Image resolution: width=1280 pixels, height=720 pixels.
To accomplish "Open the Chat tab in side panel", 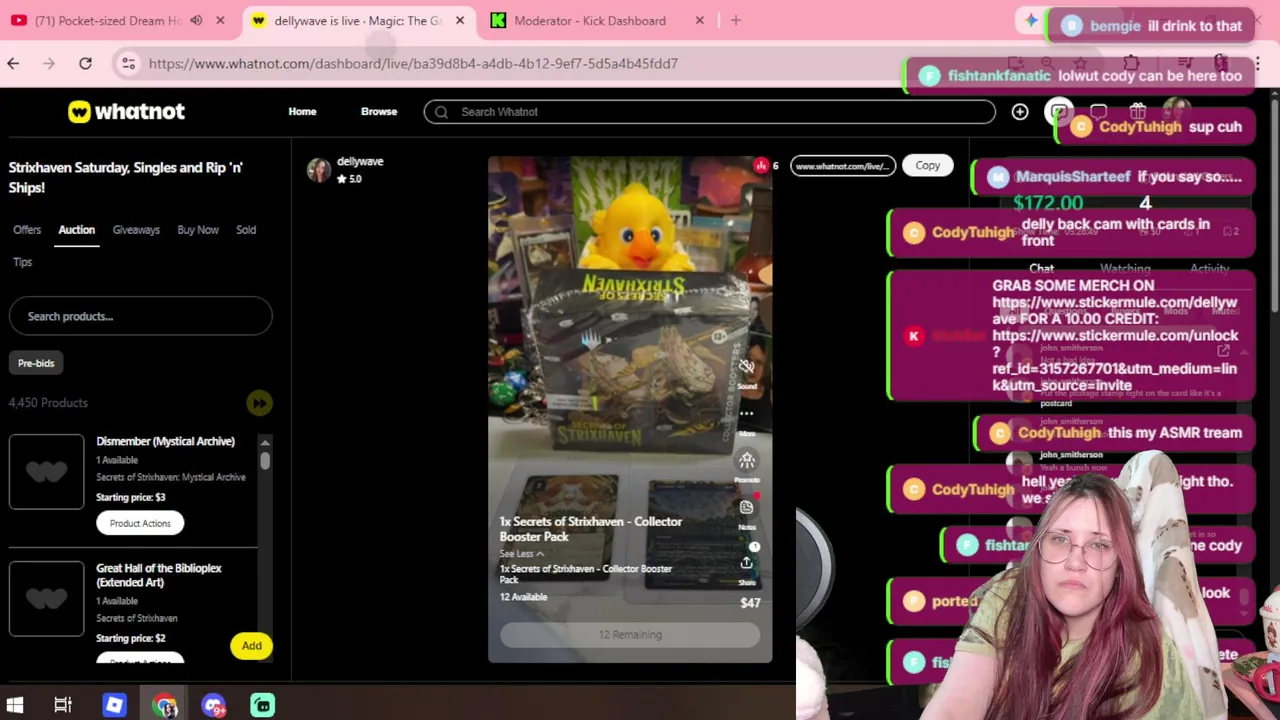I will [1042, 269].
